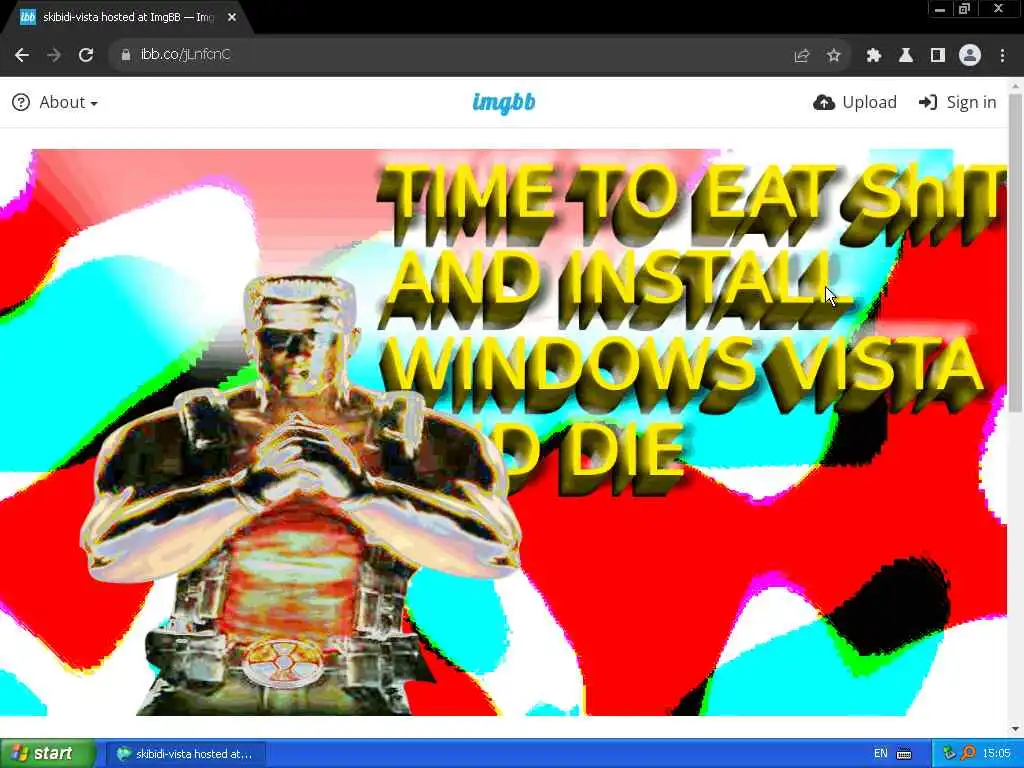Viewport: 1024px width, 768px height.
Task: Open the hosted skibidi-vista image
Action: click(x=504, y=432)
